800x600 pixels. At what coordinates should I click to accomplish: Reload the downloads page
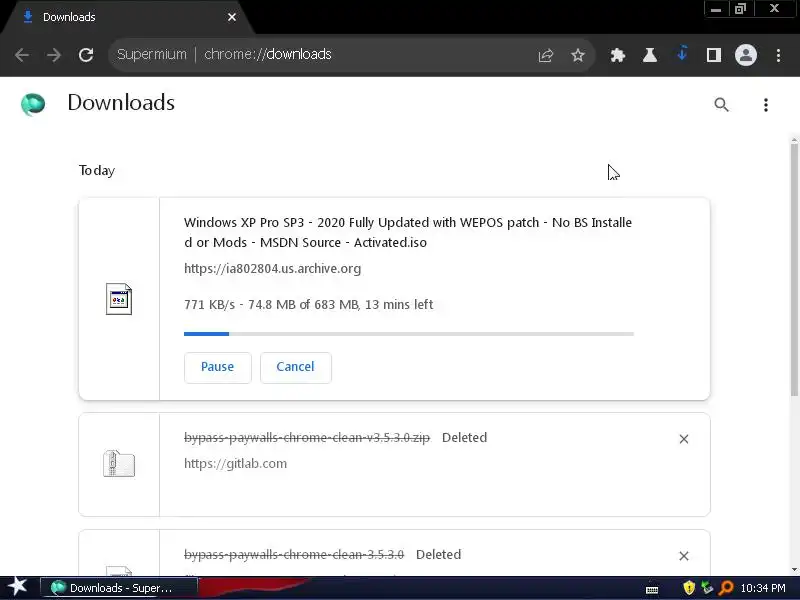tap(86, 55)
